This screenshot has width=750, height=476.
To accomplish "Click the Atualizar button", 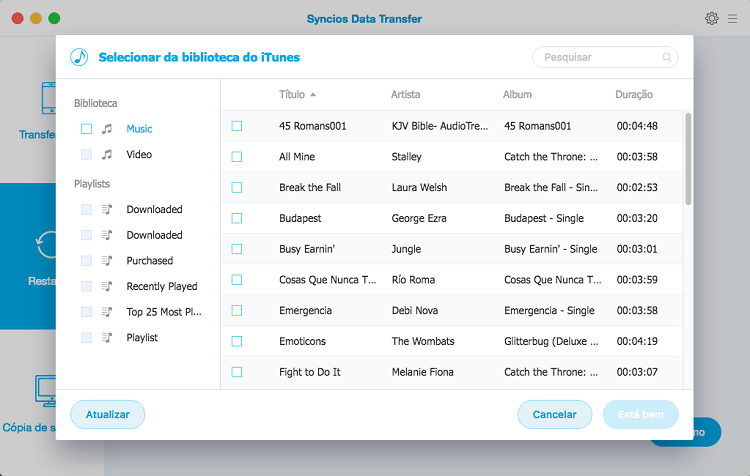I will coord(108,414).
